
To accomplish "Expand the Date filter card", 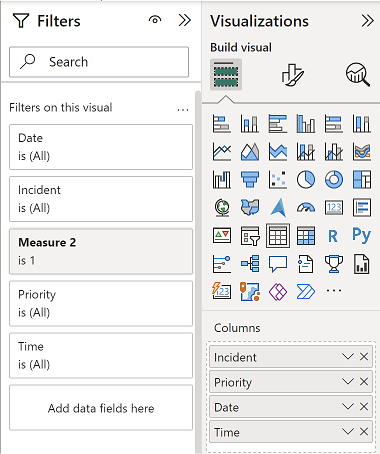I will 101,147.
